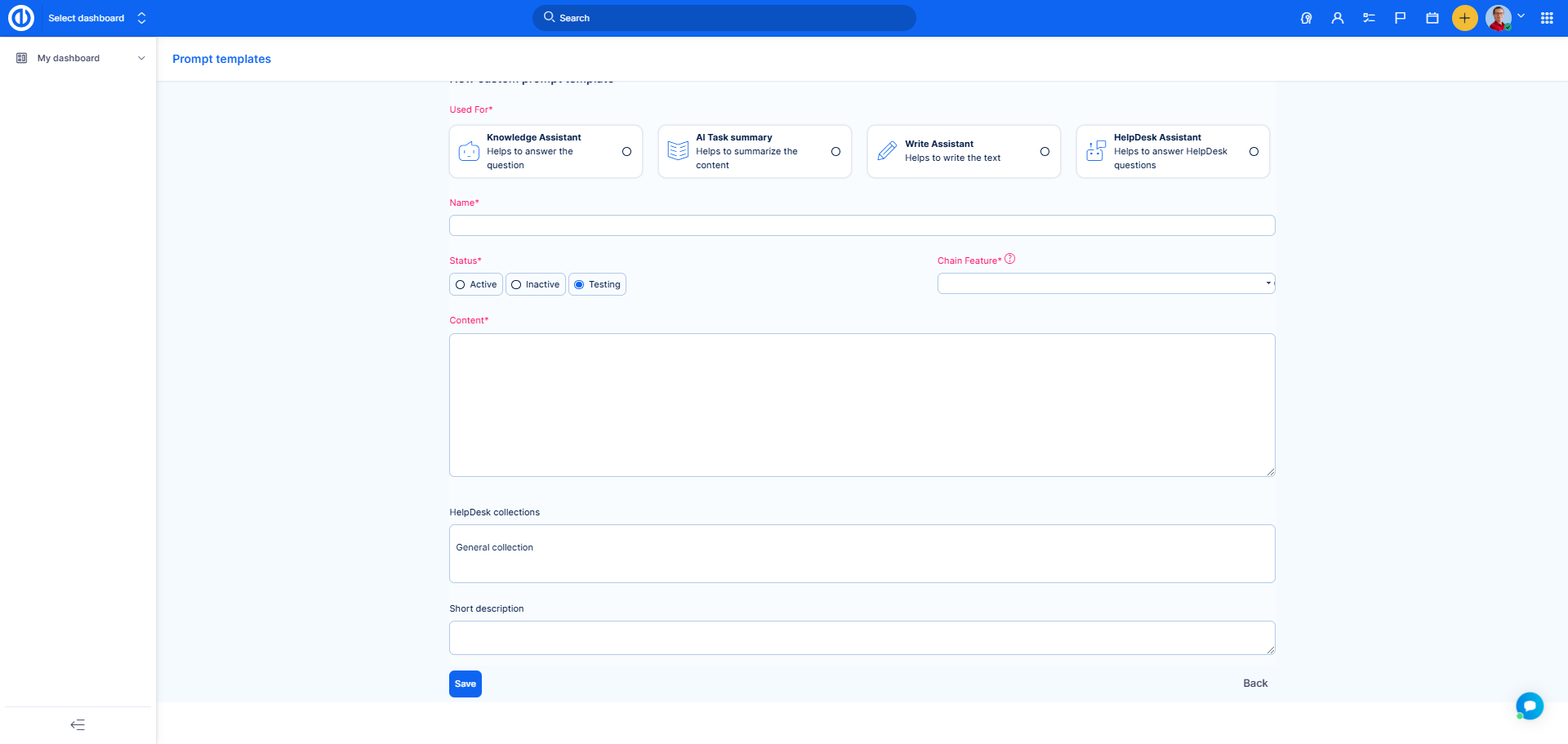The width and height of the screenshot is (1568, 744).
Task: Open the apps grid menu icon
Action: pyautogui.click(x=1546, y=18)
